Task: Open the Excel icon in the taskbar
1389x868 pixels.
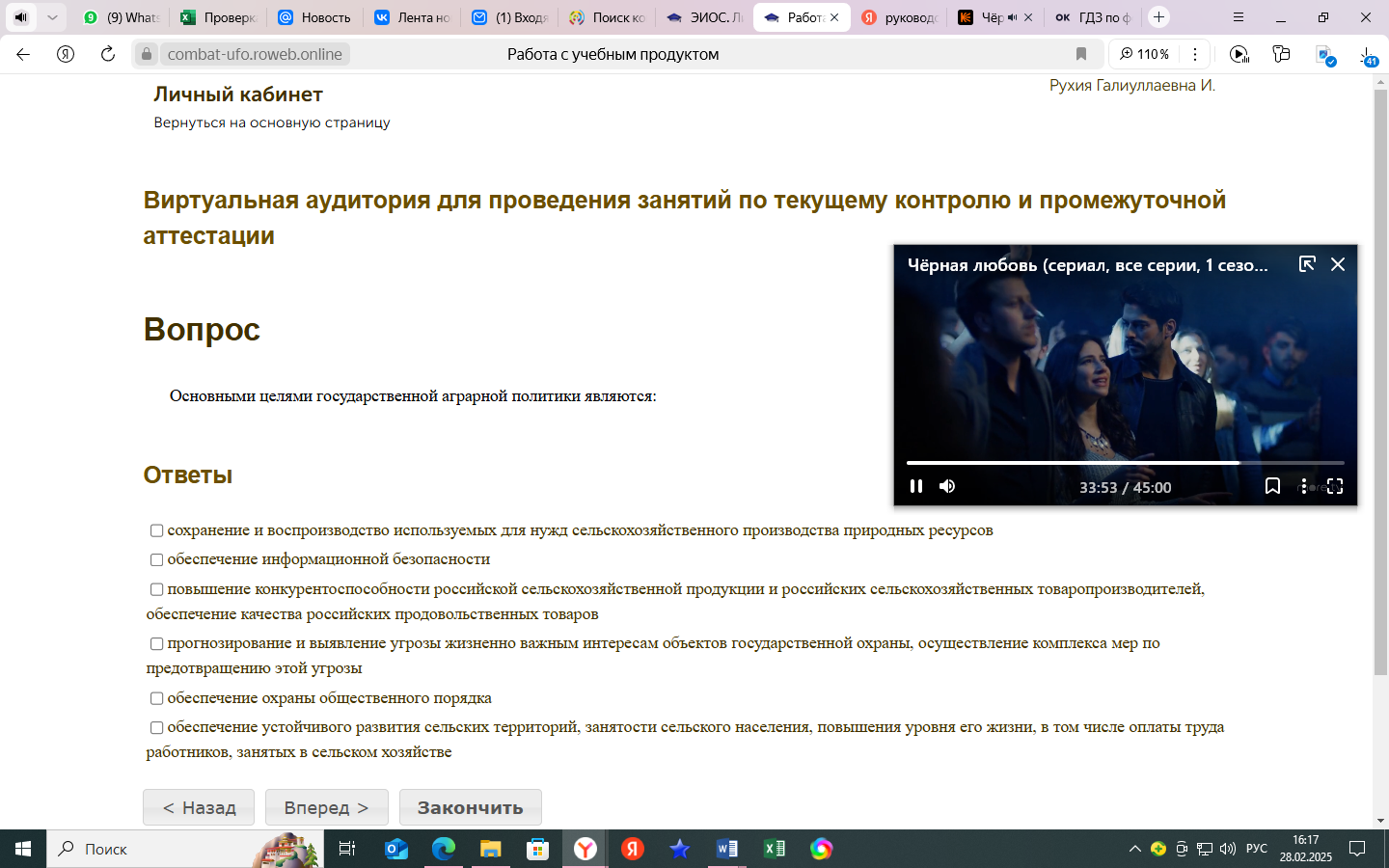Action: point(774,849)
